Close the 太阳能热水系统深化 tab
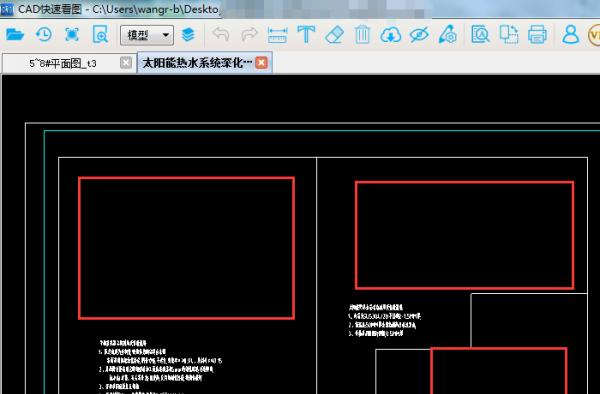Screen dimensions: 600x394 (261, 62)
